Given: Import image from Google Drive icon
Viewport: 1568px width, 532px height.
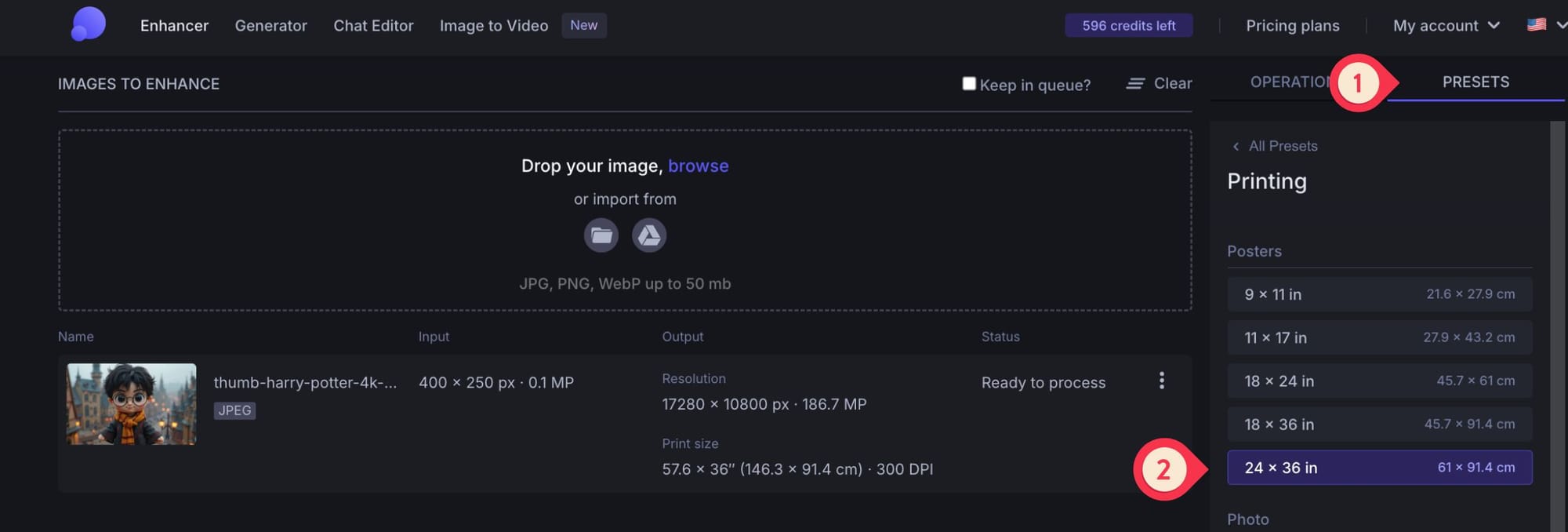Looking at the screenshot, I should pyautogui.click(x=649, y=235).
